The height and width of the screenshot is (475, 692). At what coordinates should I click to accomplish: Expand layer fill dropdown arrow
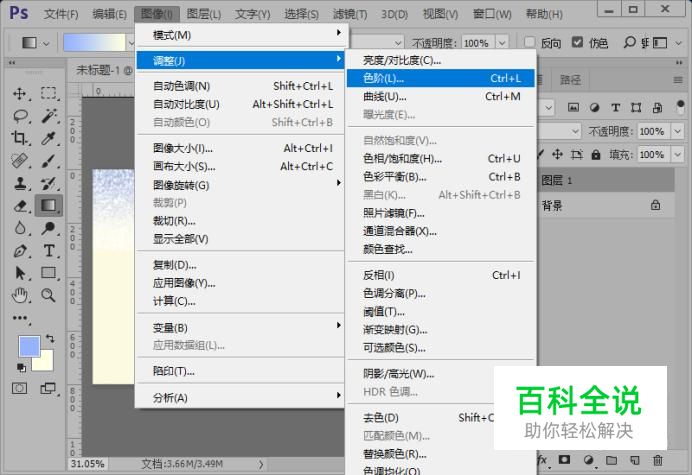pyautogui.click(x=677, y=155)
